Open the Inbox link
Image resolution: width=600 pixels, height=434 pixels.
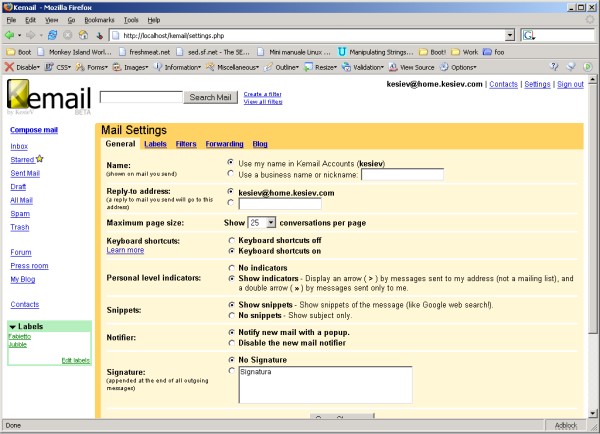click(x=19, y=146)
